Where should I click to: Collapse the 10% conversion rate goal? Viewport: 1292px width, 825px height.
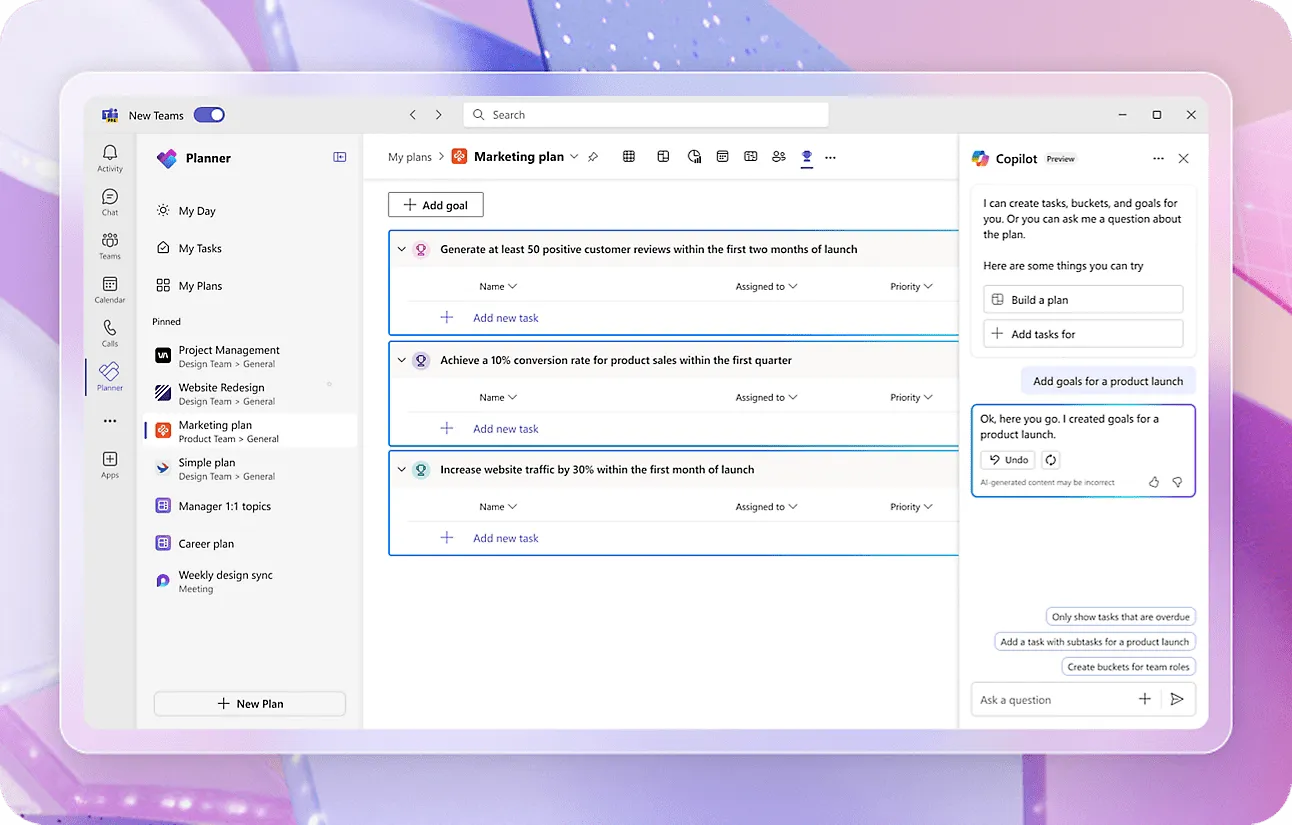pos(402,360)
